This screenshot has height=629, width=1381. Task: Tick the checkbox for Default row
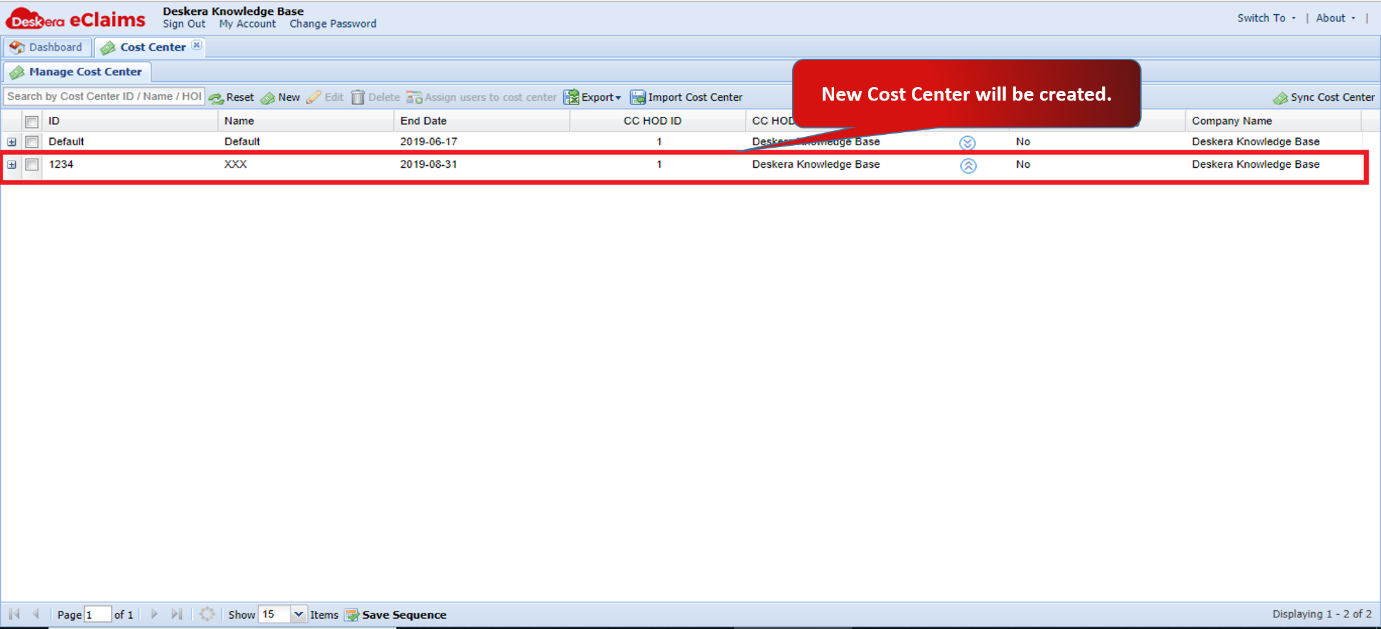(x=32, y=142)
